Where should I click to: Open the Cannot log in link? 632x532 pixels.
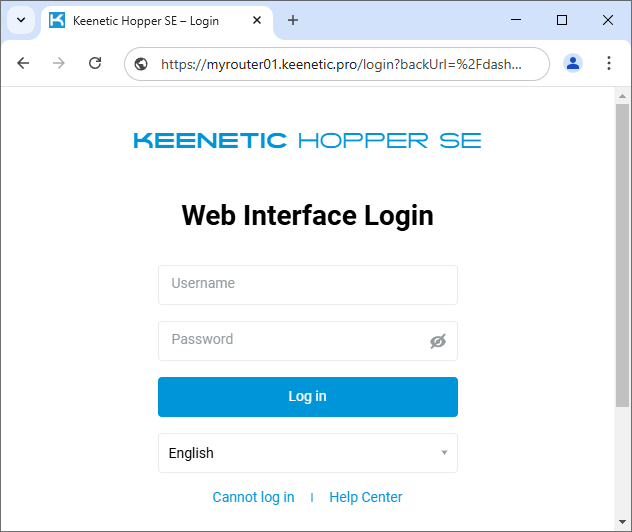click(253, 497)
